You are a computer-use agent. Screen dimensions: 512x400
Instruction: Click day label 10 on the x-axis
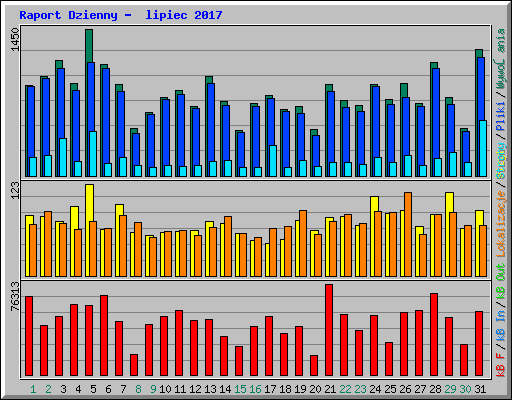pyautogui.click(x=165, y=389)
